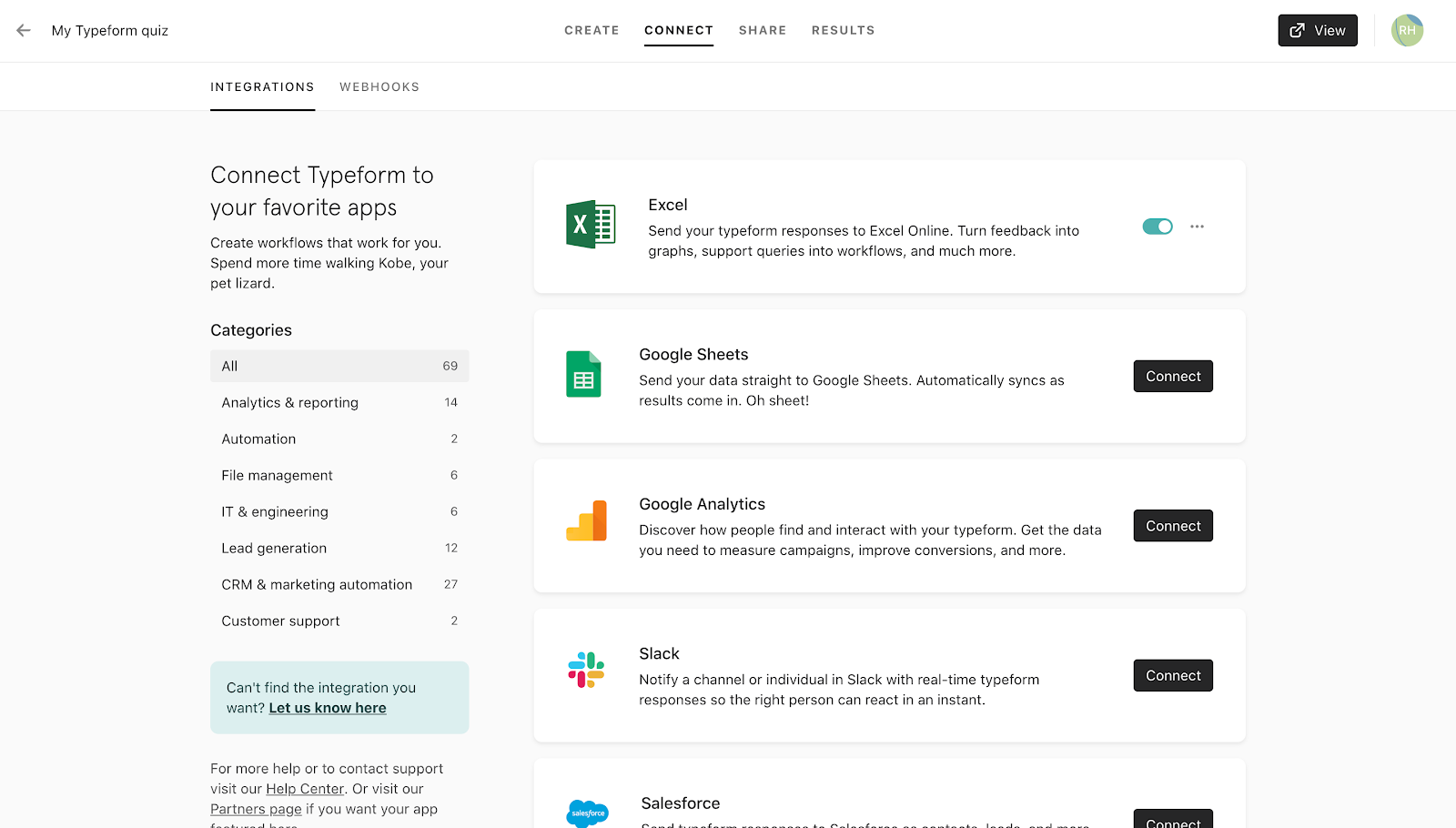
Task: Click the Categories heading
Action: click(x=251, y=330)
